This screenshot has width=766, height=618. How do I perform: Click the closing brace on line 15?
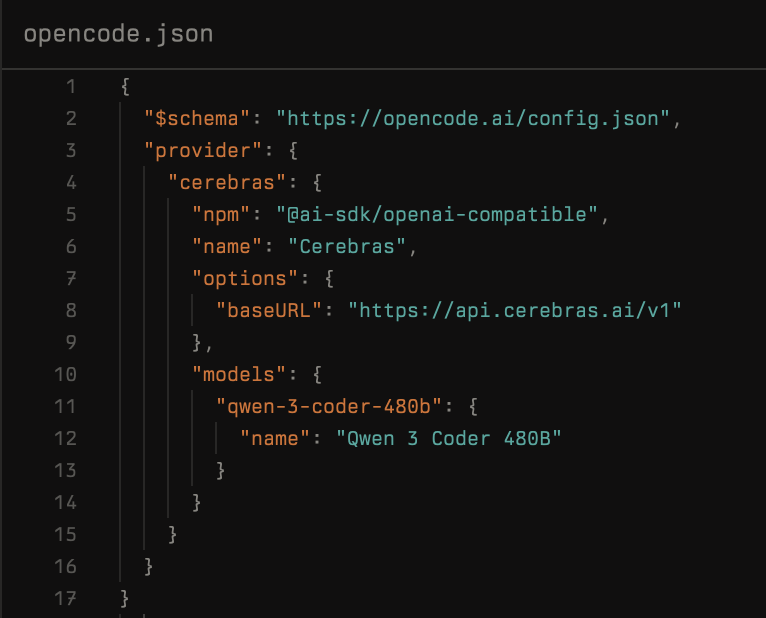click(173, 534)
